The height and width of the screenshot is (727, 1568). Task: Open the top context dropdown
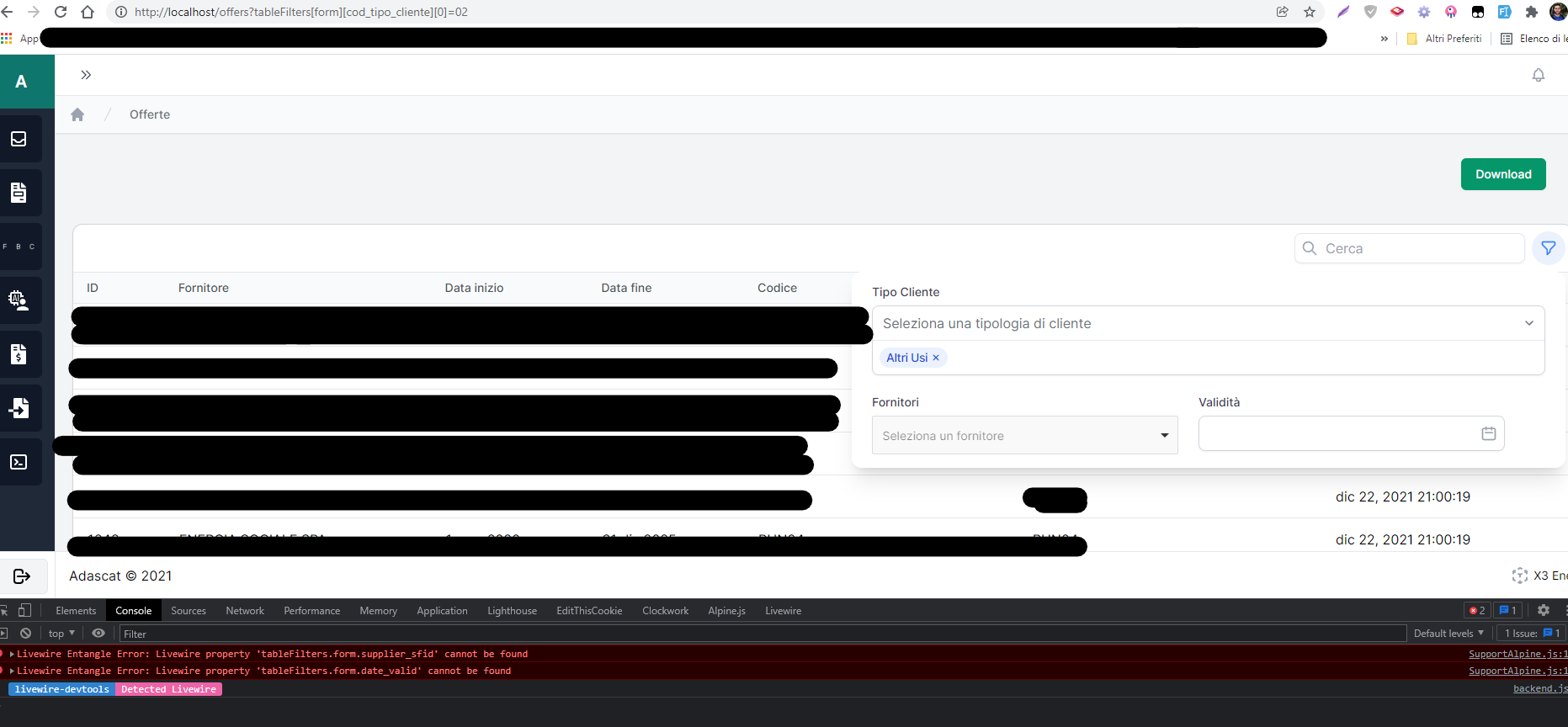[x=61, y=634]
